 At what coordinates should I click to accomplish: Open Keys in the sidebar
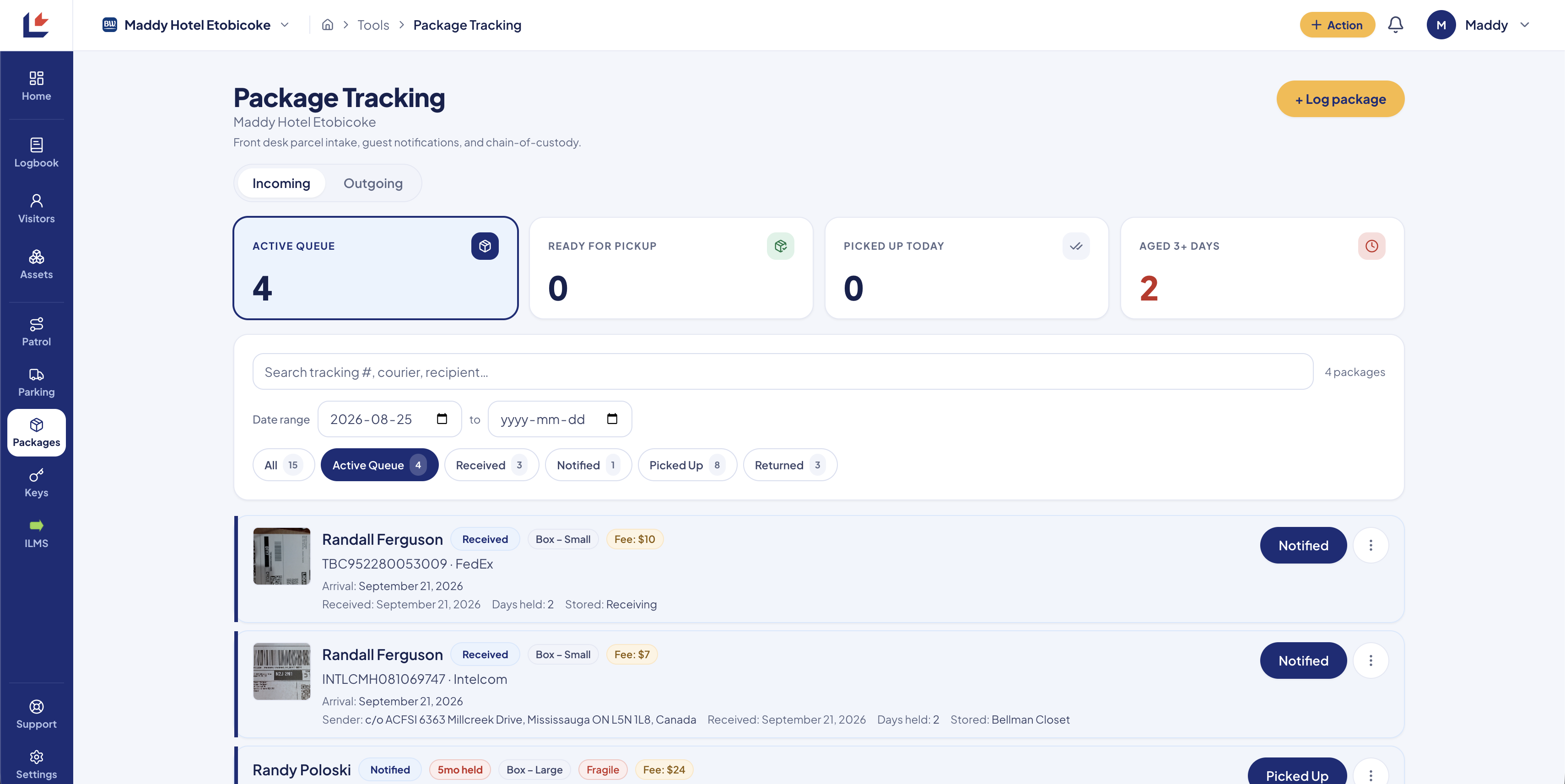coord(37,483)
